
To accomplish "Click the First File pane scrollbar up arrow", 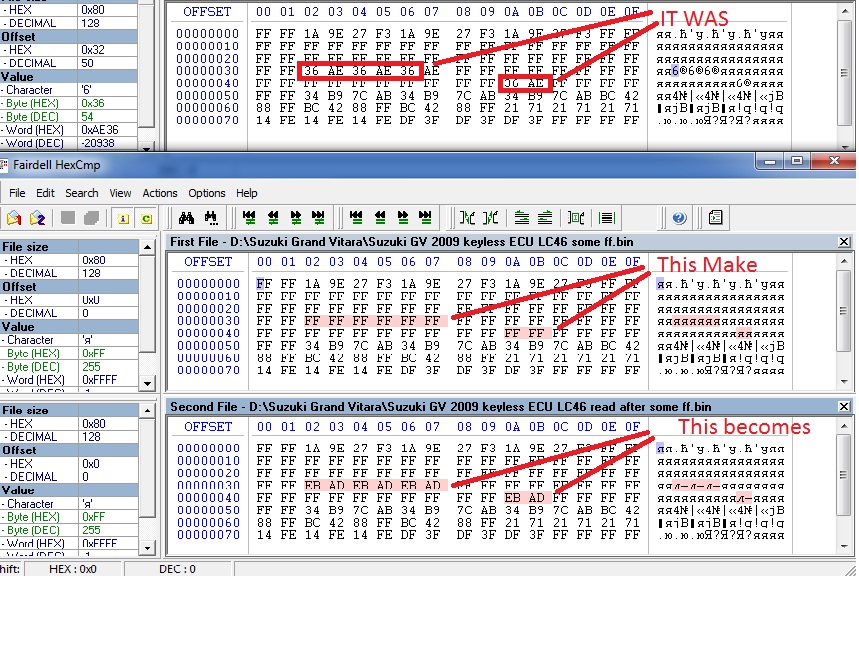I will [844, 261].
